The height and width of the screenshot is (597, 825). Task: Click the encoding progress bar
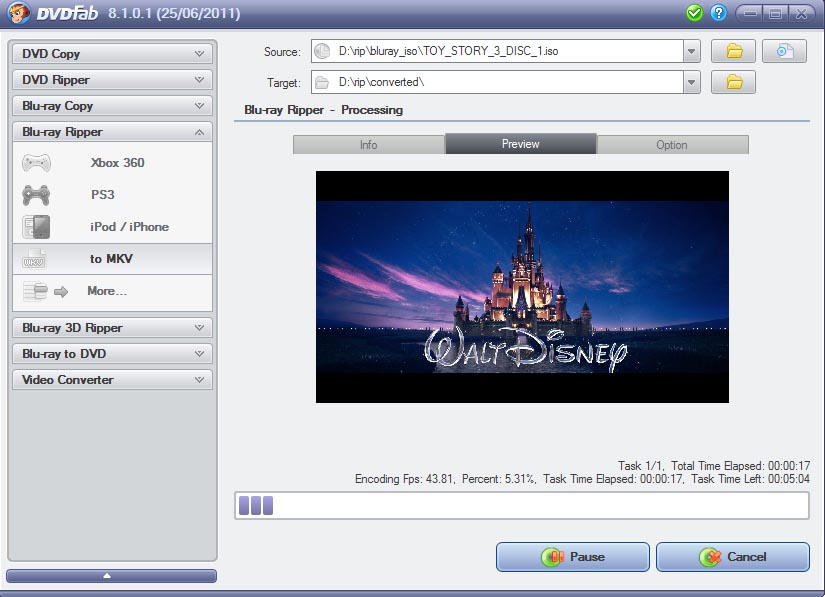click(x=521, y=506)
